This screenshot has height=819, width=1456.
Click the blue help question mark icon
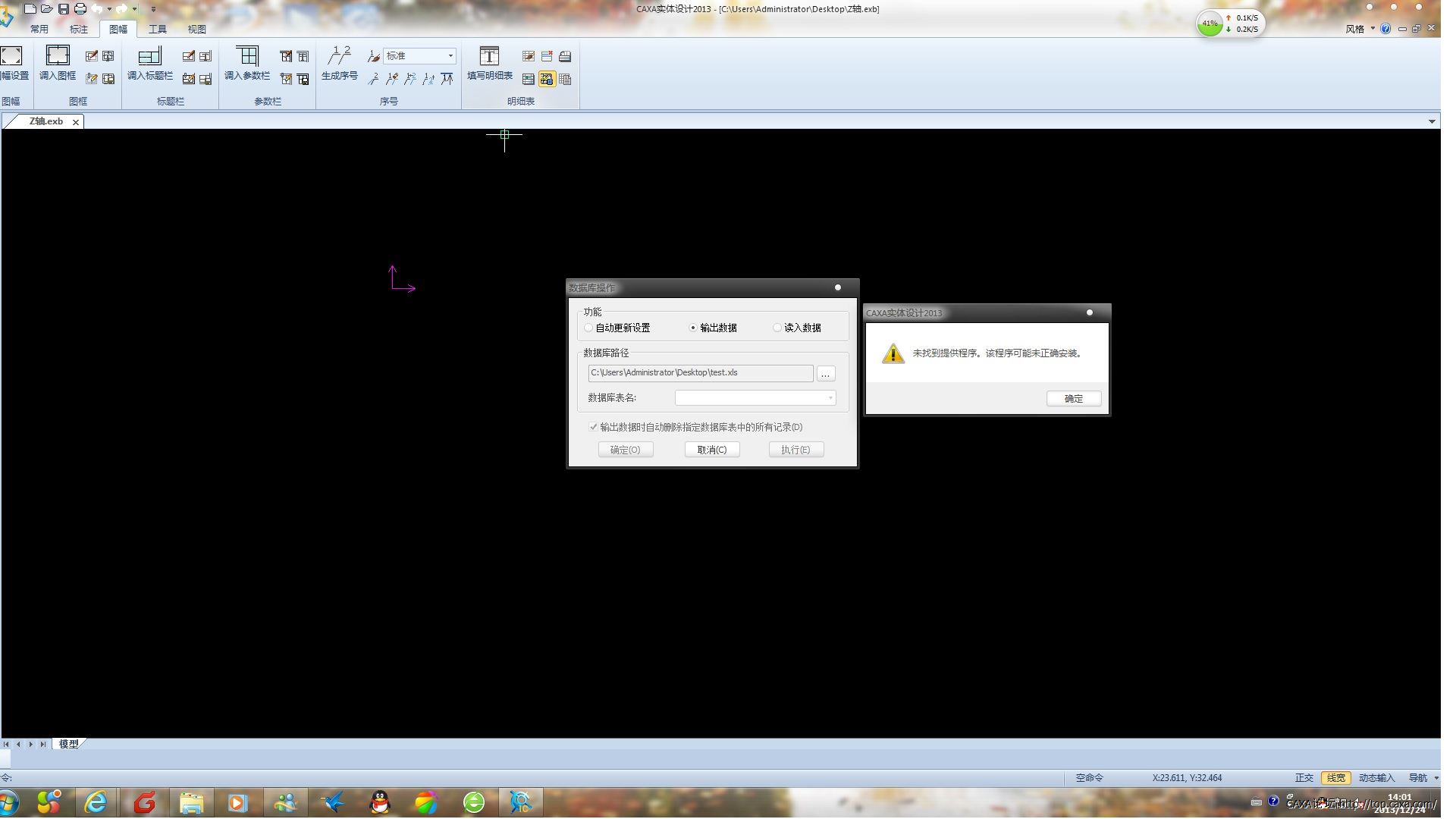click(x=1385, y=29)
